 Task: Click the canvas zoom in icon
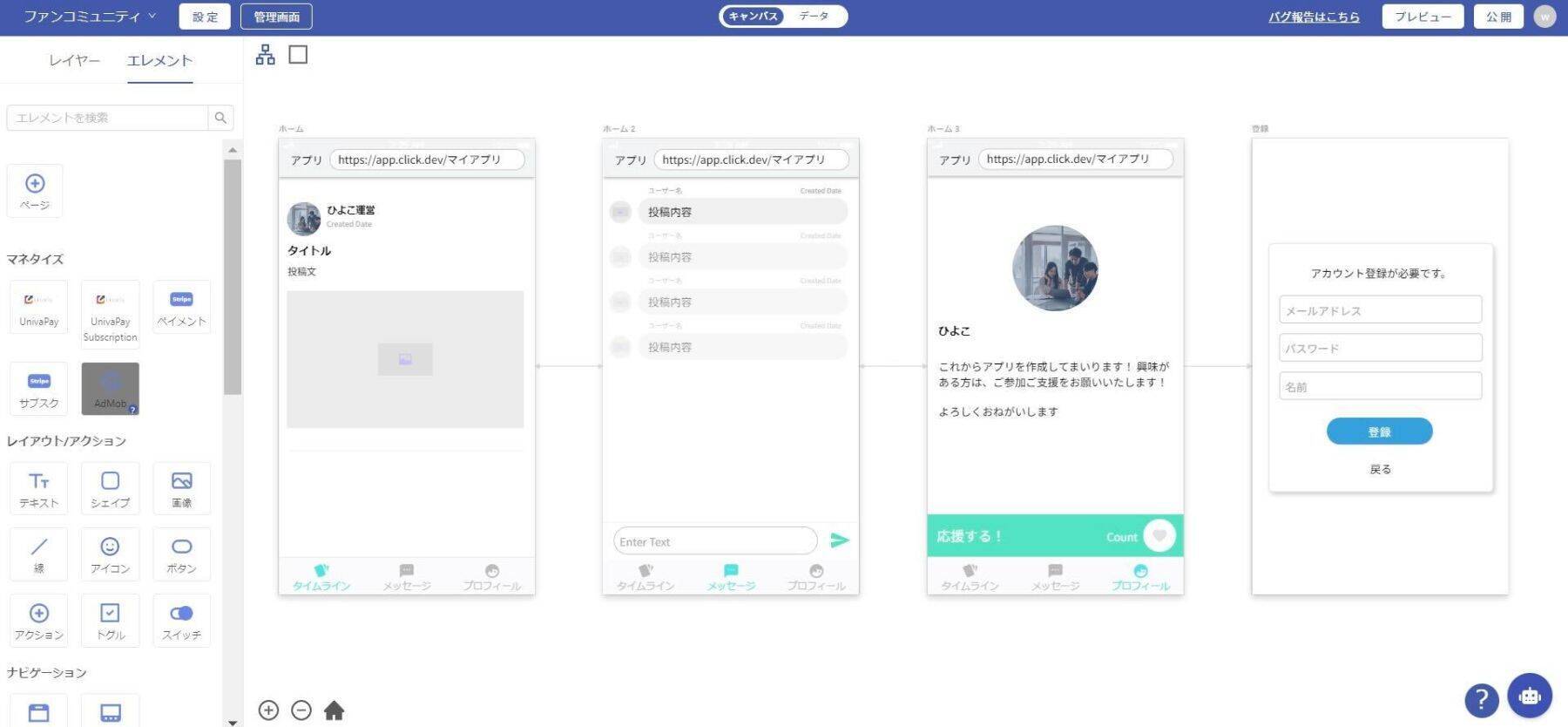click(x=268, y=710)
